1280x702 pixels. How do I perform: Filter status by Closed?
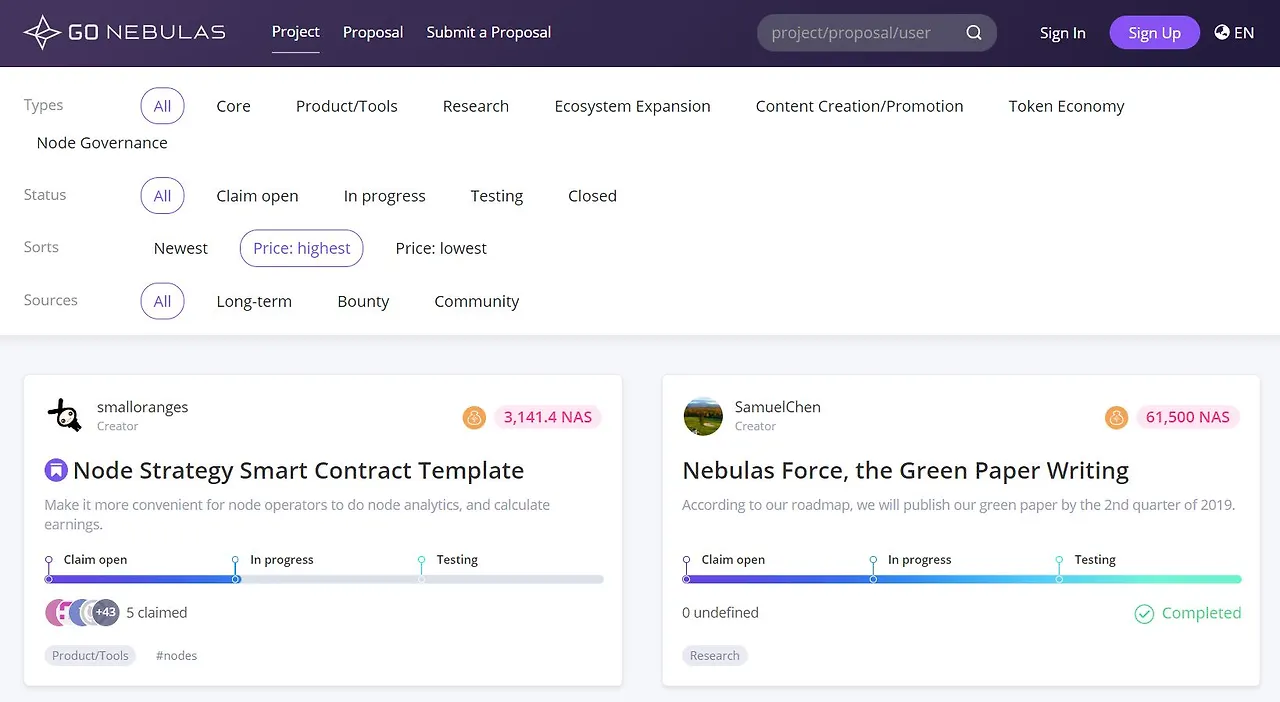pyautogui.click(x=592, y=196)
